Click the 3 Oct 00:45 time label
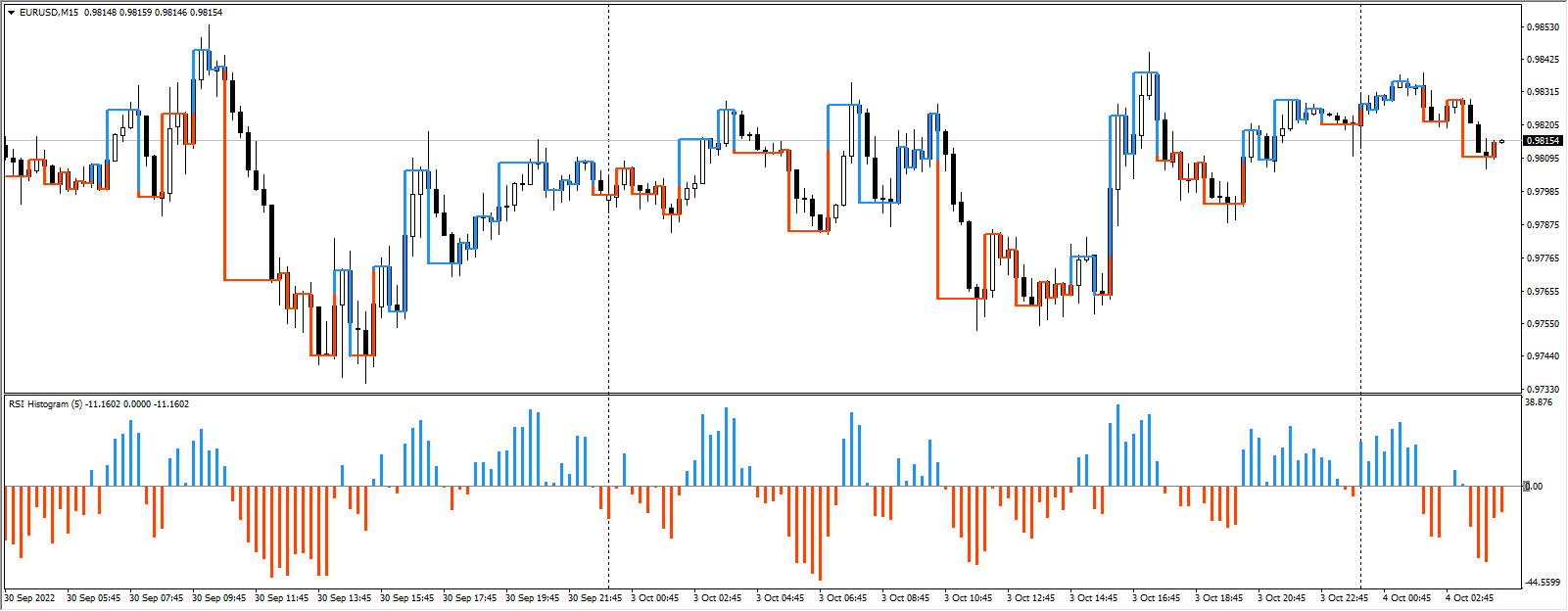Viewport: 1568px width, 611px height. [x=655, y=598]
